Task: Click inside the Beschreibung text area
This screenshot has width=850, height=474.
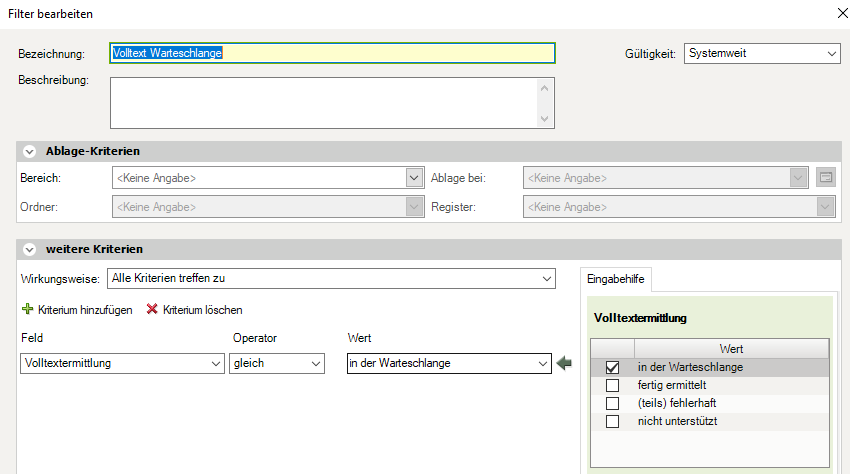Action: click(x=322, y=102)
